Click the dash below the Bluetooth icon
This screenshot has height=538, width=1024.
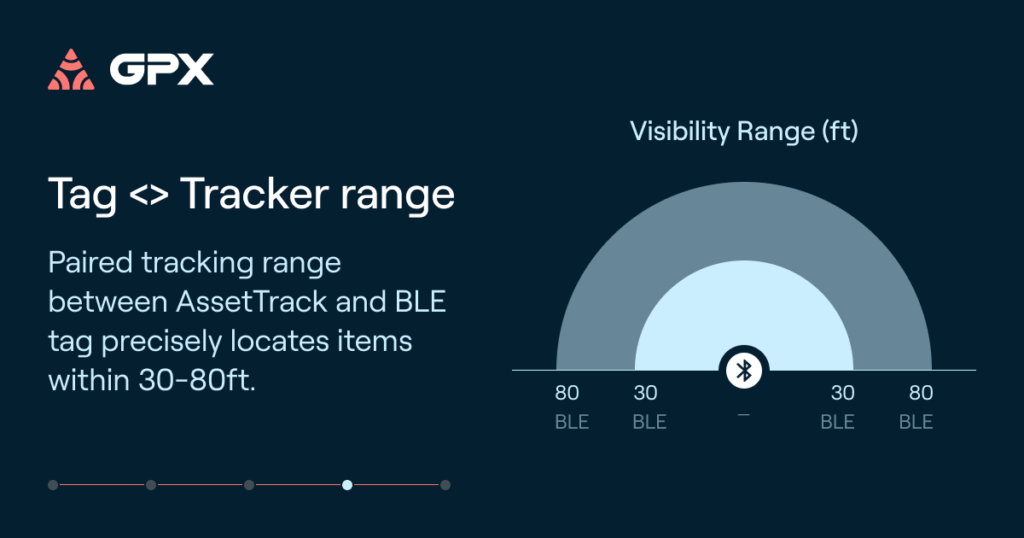744,415
